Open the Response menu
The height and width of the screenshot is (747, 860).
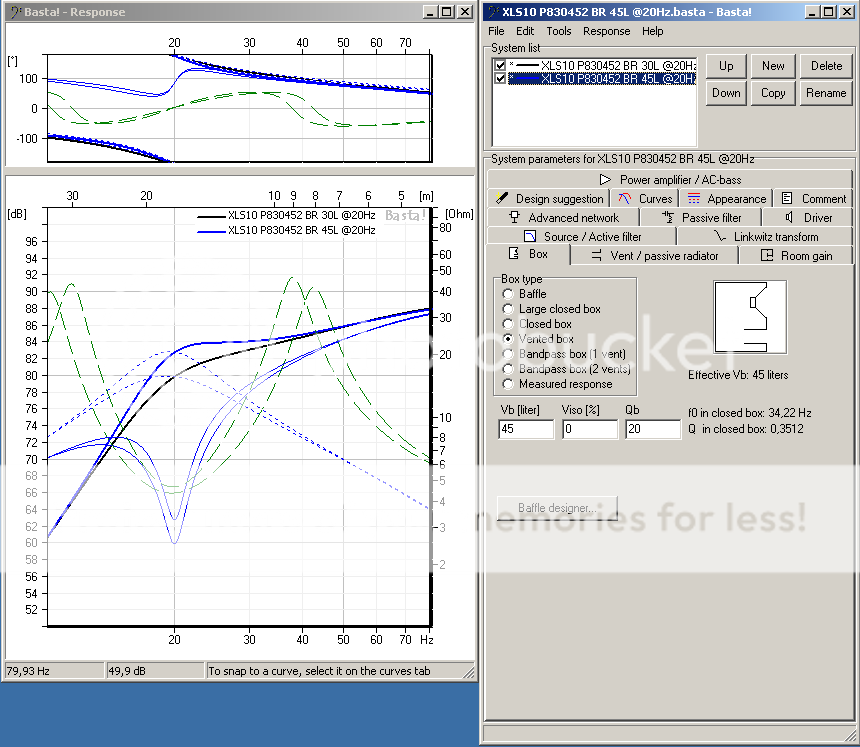(x=606, y=31)
